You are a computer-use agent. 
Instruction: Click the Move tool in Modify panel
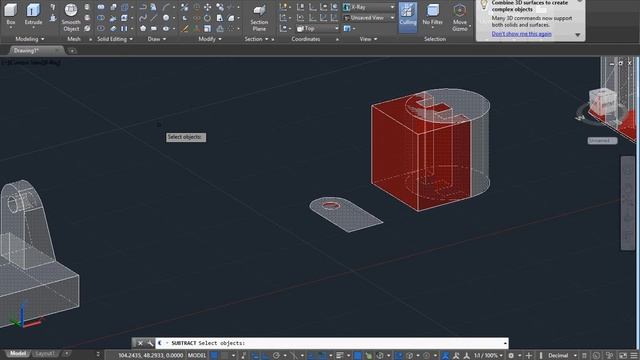coord(208,7)
